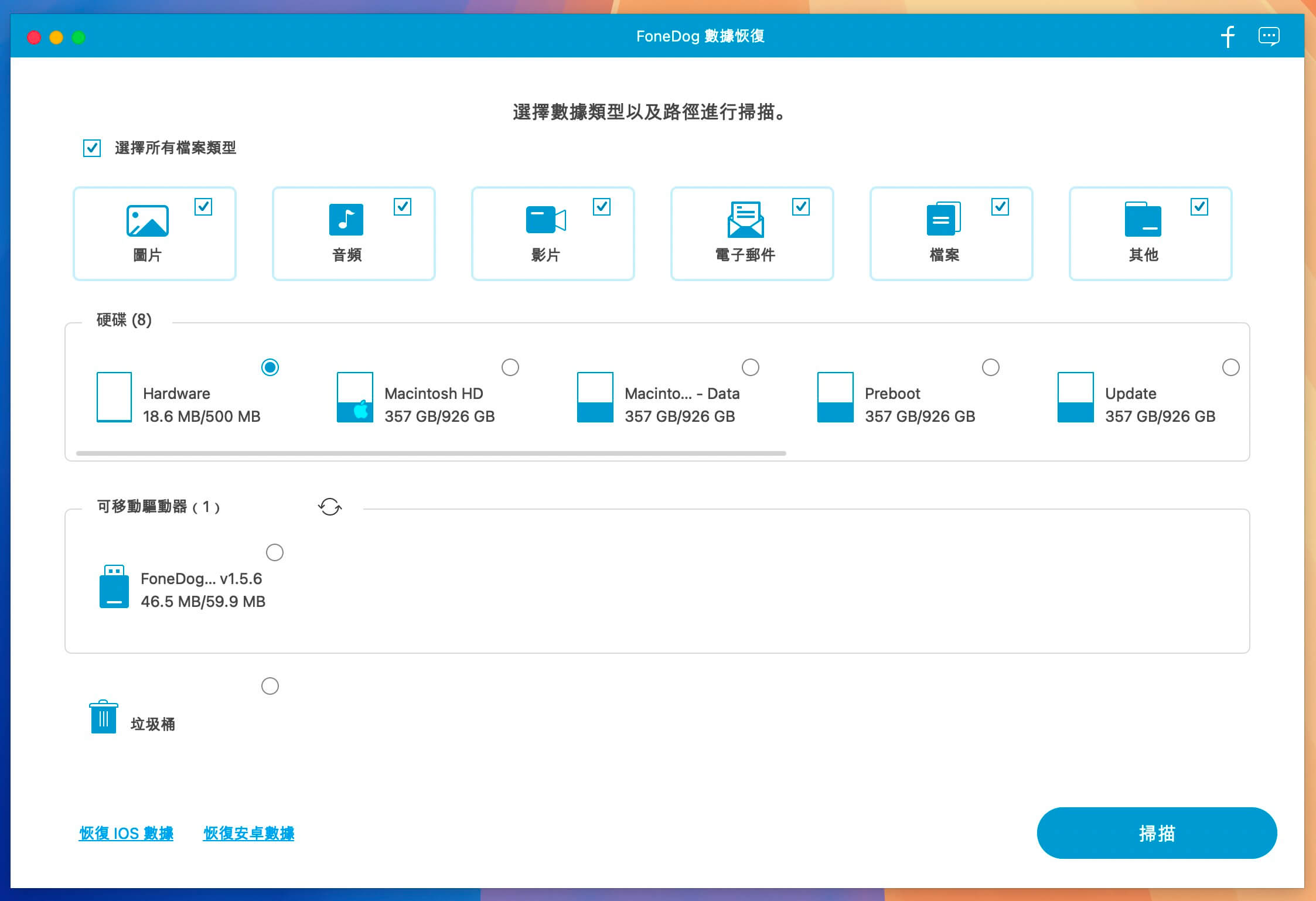
Task: Uncheck the 音頻 type checkbox
Action: [x=403, y=207]
